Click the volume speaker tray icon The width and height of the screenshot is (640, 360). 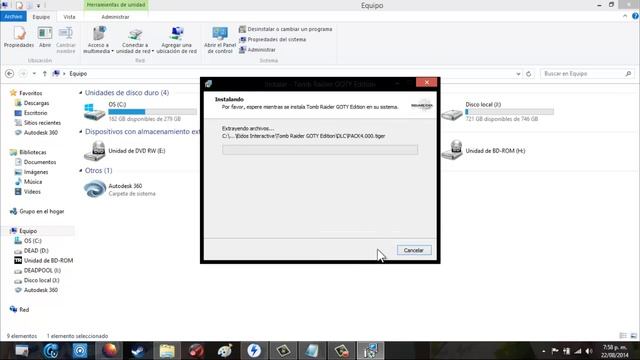click(589, 351)
